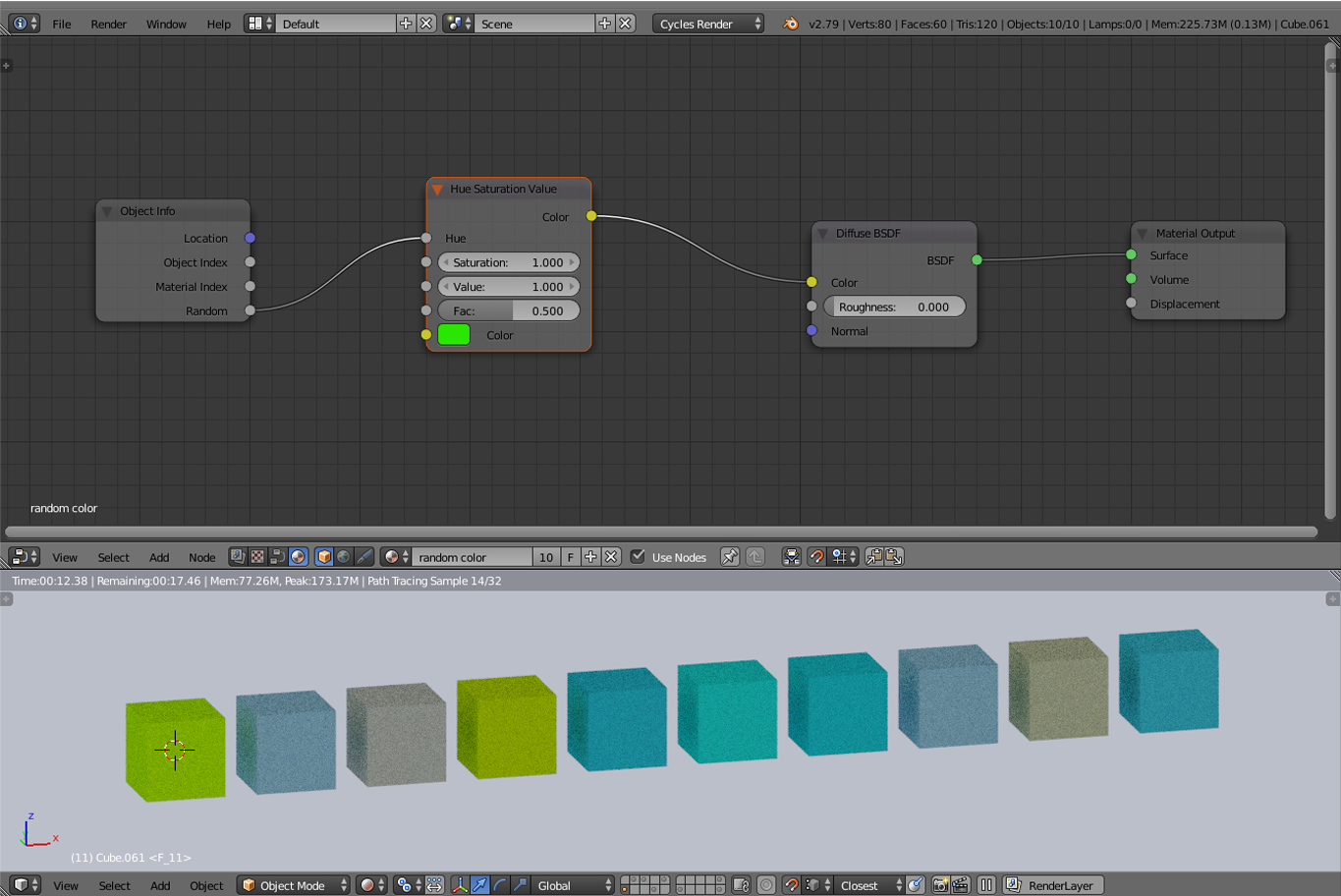The image size is (1341, 896).
Task: Click the random color material name field
Action: click(x=472, y=557)
